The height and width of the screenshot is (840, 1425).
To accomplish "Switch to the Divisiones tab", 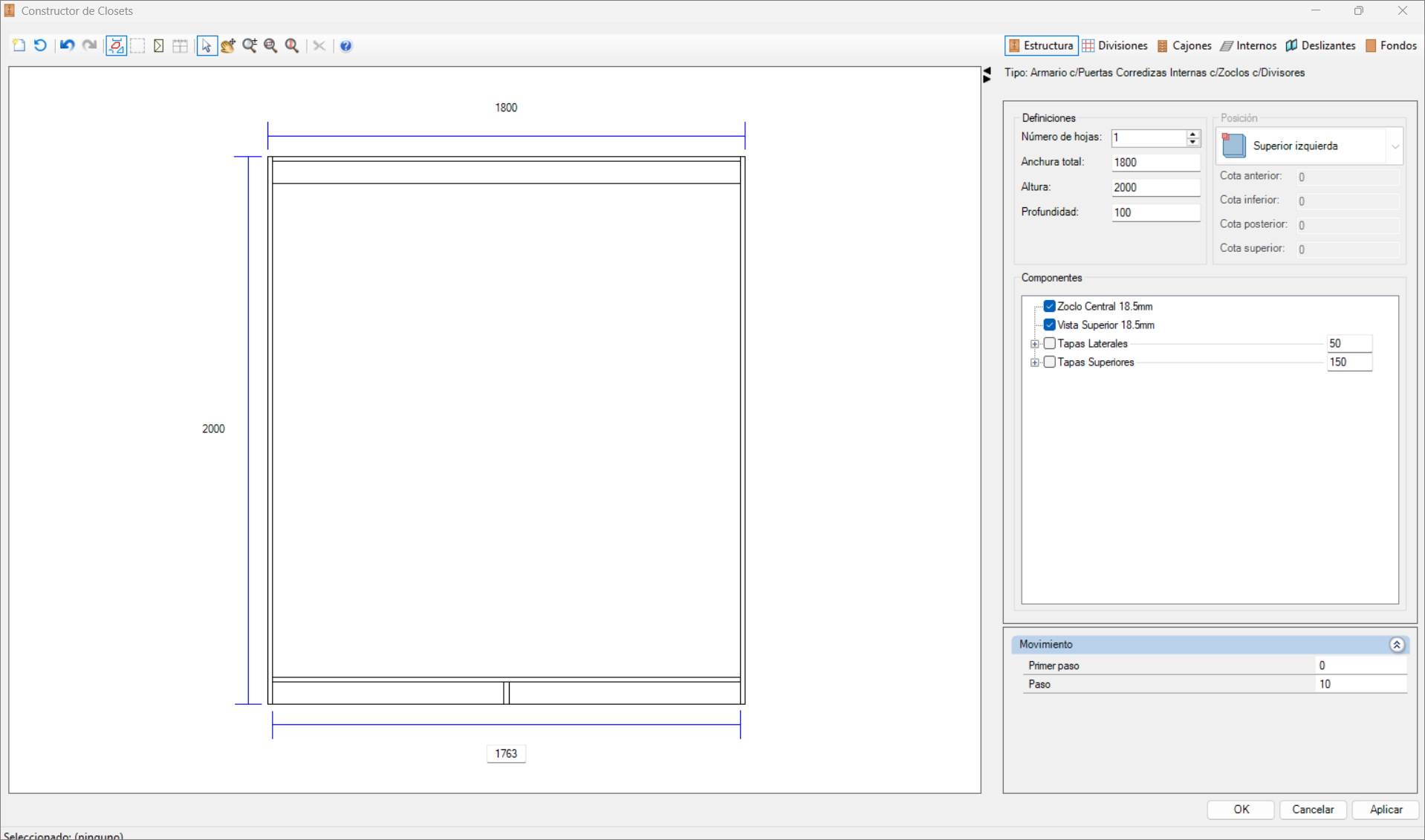I will click(x=1114, y=45).
